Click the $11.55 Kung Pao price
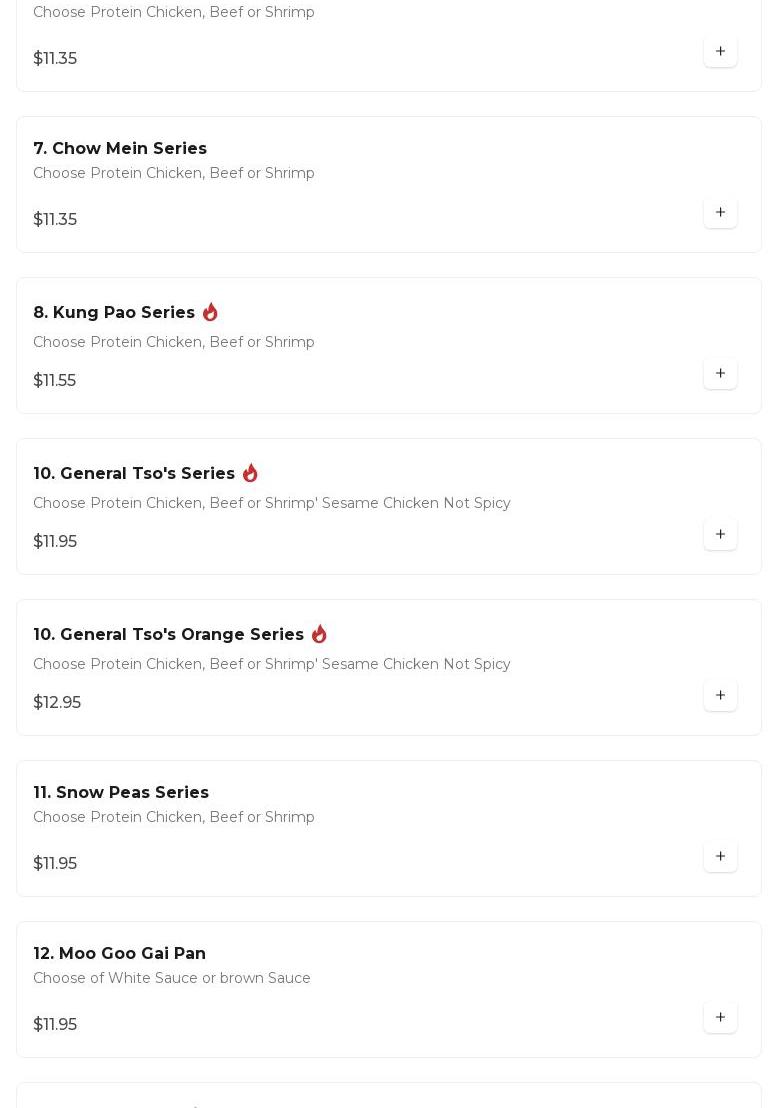This screenshot has width=778, height=1108. point(54,381)
